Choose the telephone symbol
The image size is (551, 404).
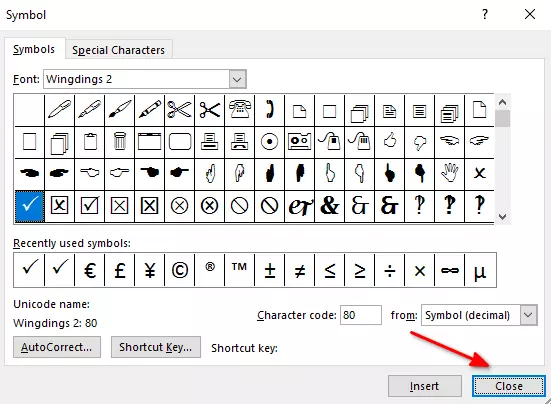tap(239, 110)
